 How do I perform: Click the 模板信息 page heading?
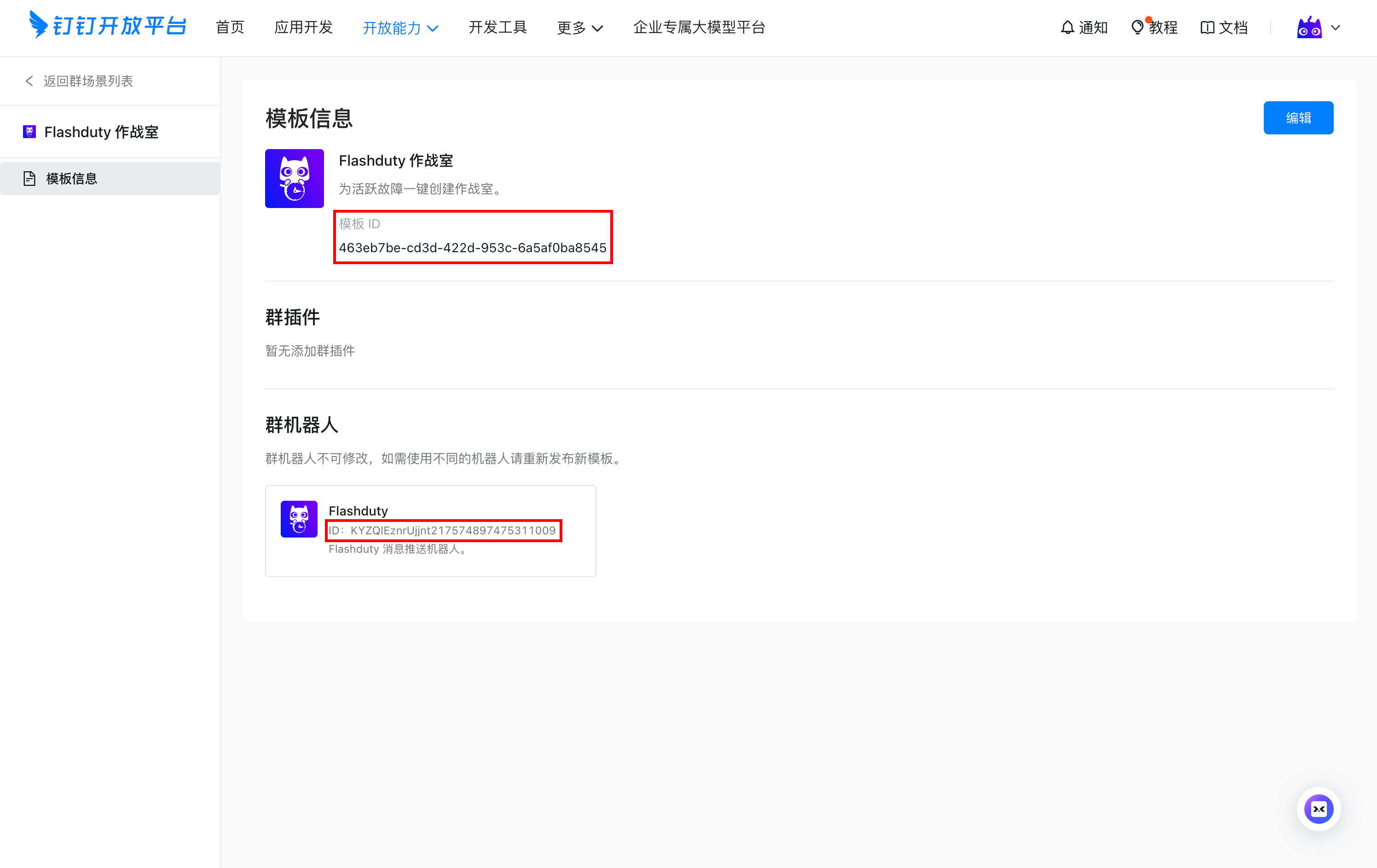(x=309, y=119)
